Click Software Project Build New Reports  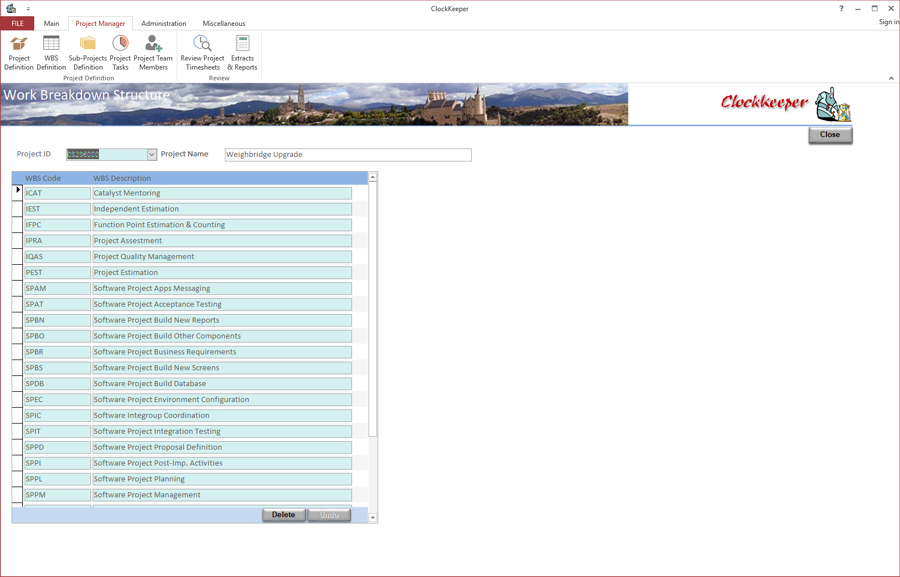222,320
